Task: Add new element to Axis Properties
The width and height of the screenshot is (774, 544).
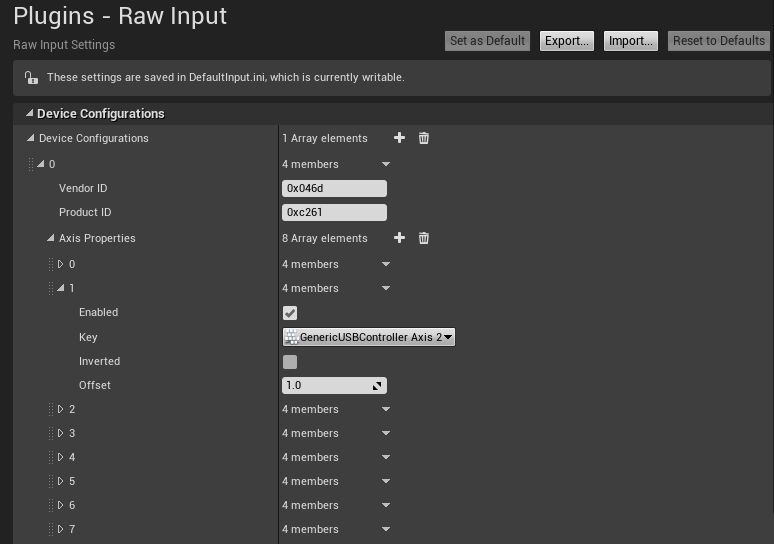Action: tap(399, 238)
